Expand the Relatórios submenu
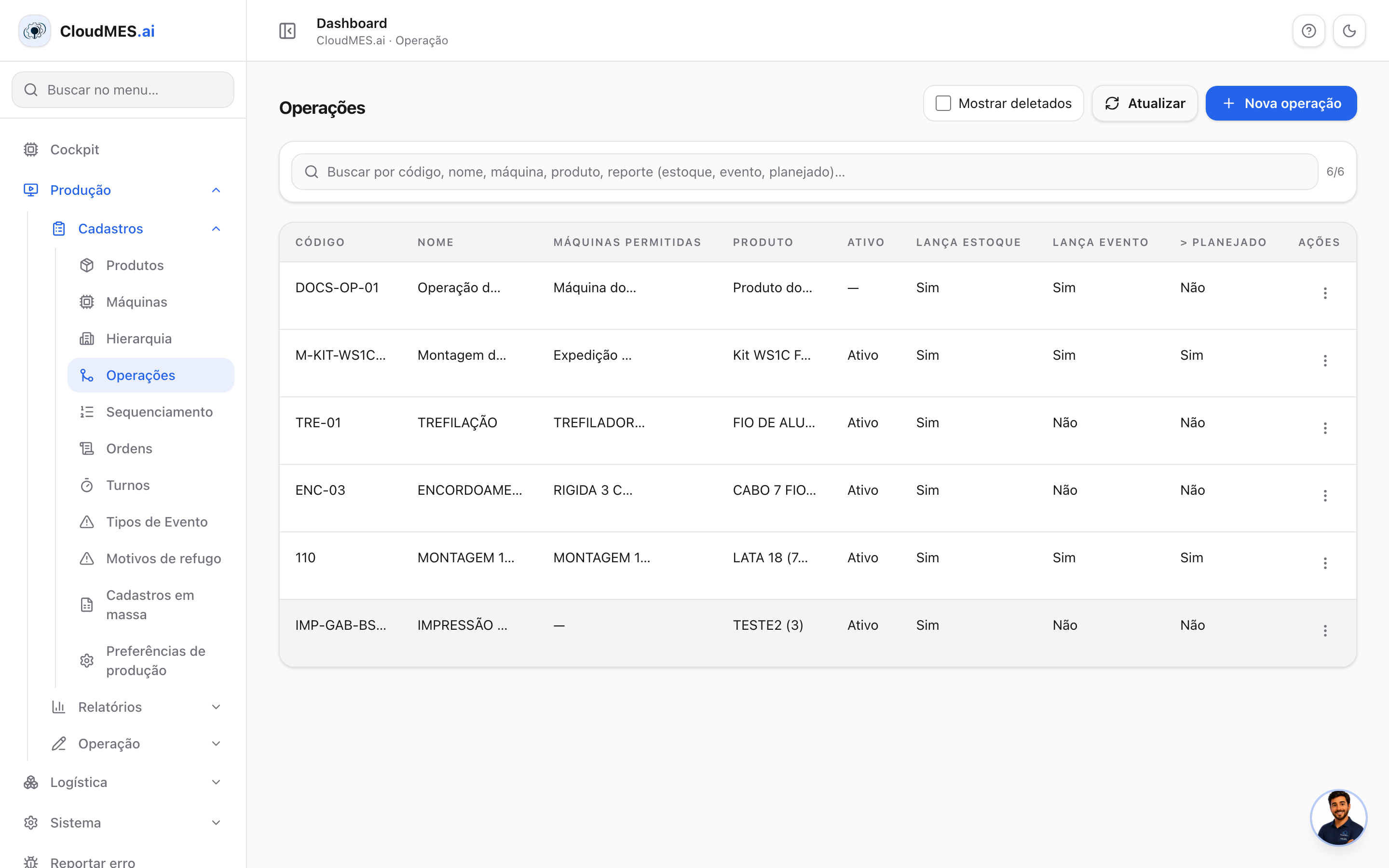1389x868 pixels. pyautogui.click(x=216, y=707)
